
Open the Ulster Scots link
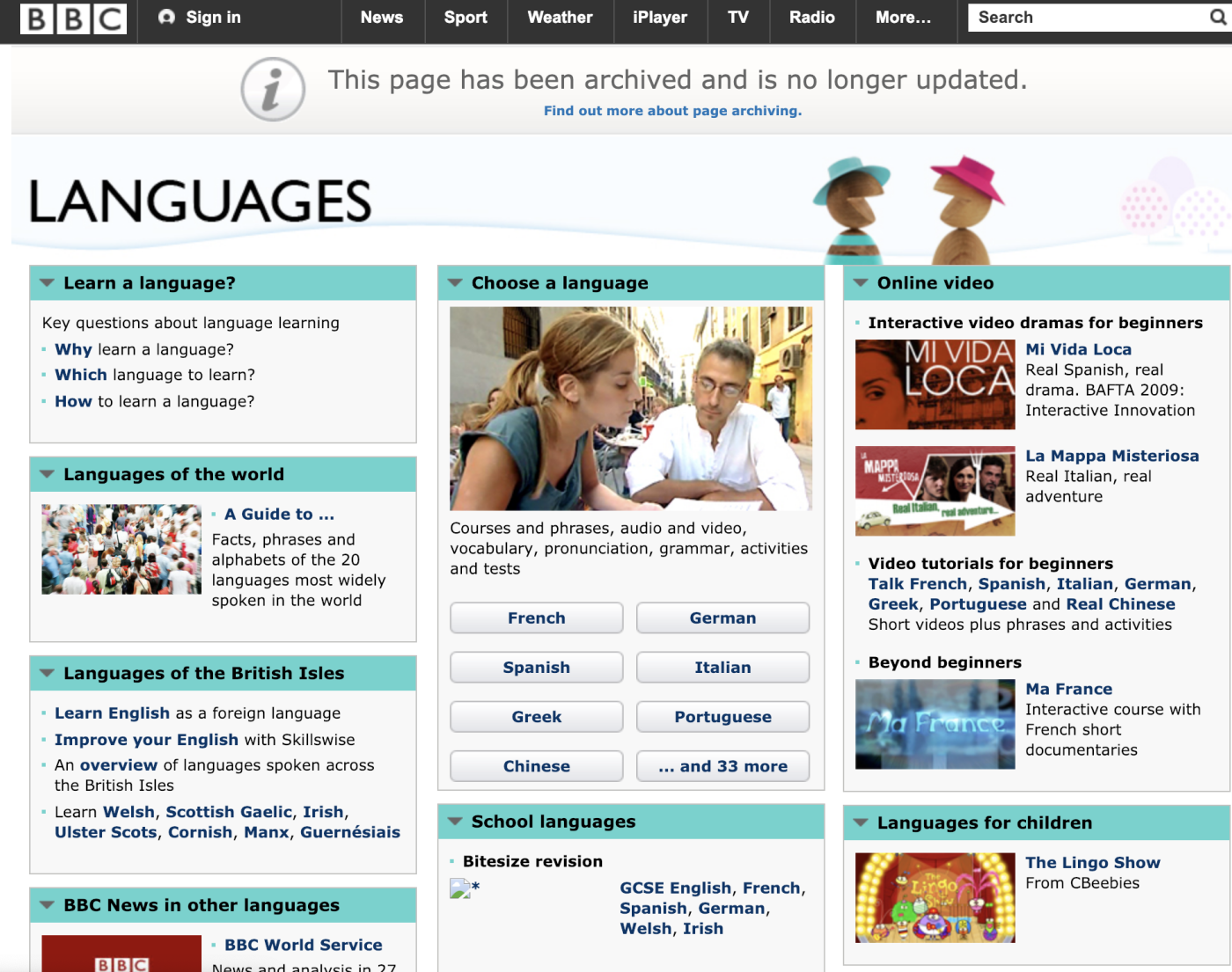pos(106,832)
